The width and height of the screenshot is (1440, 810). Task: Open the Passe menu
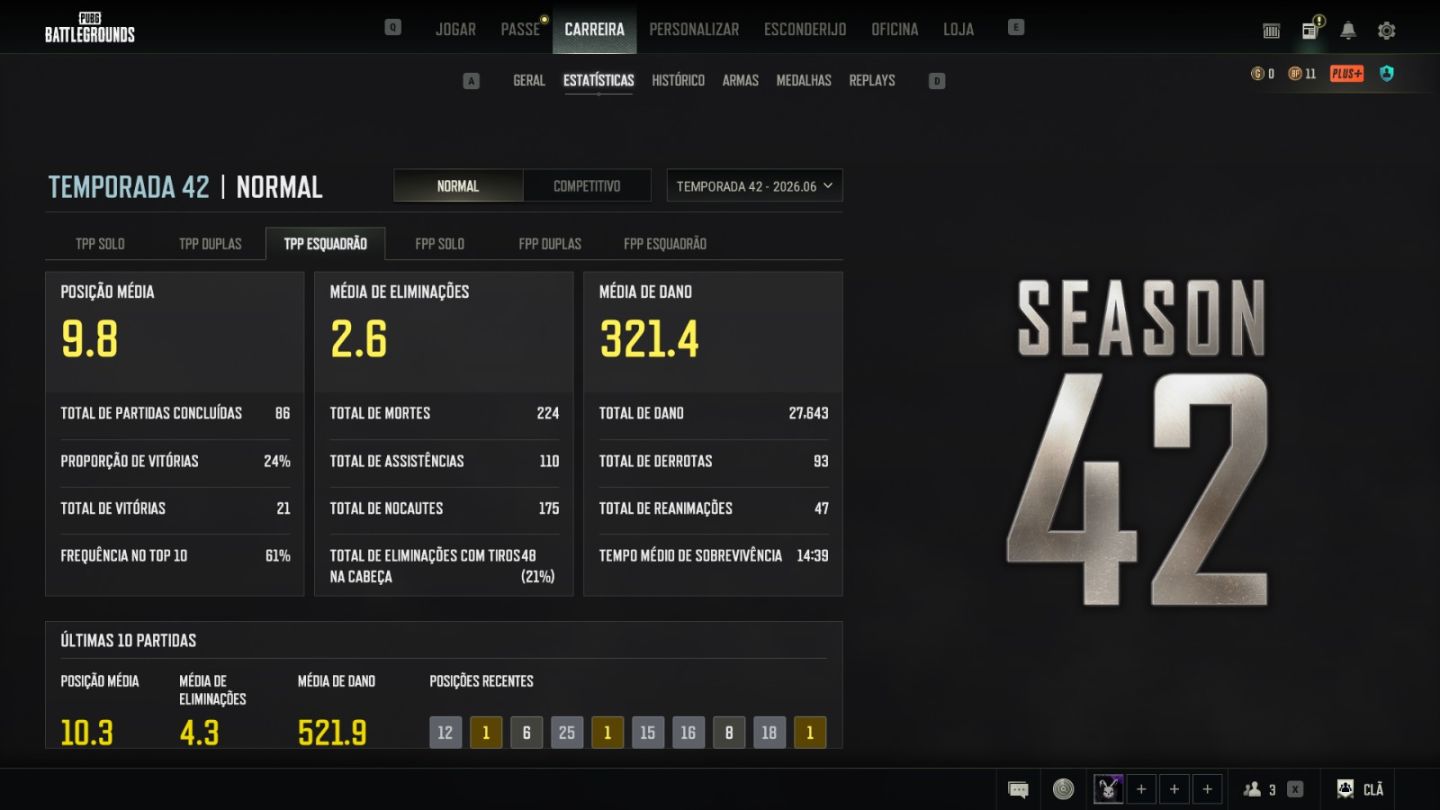point(521,29)
